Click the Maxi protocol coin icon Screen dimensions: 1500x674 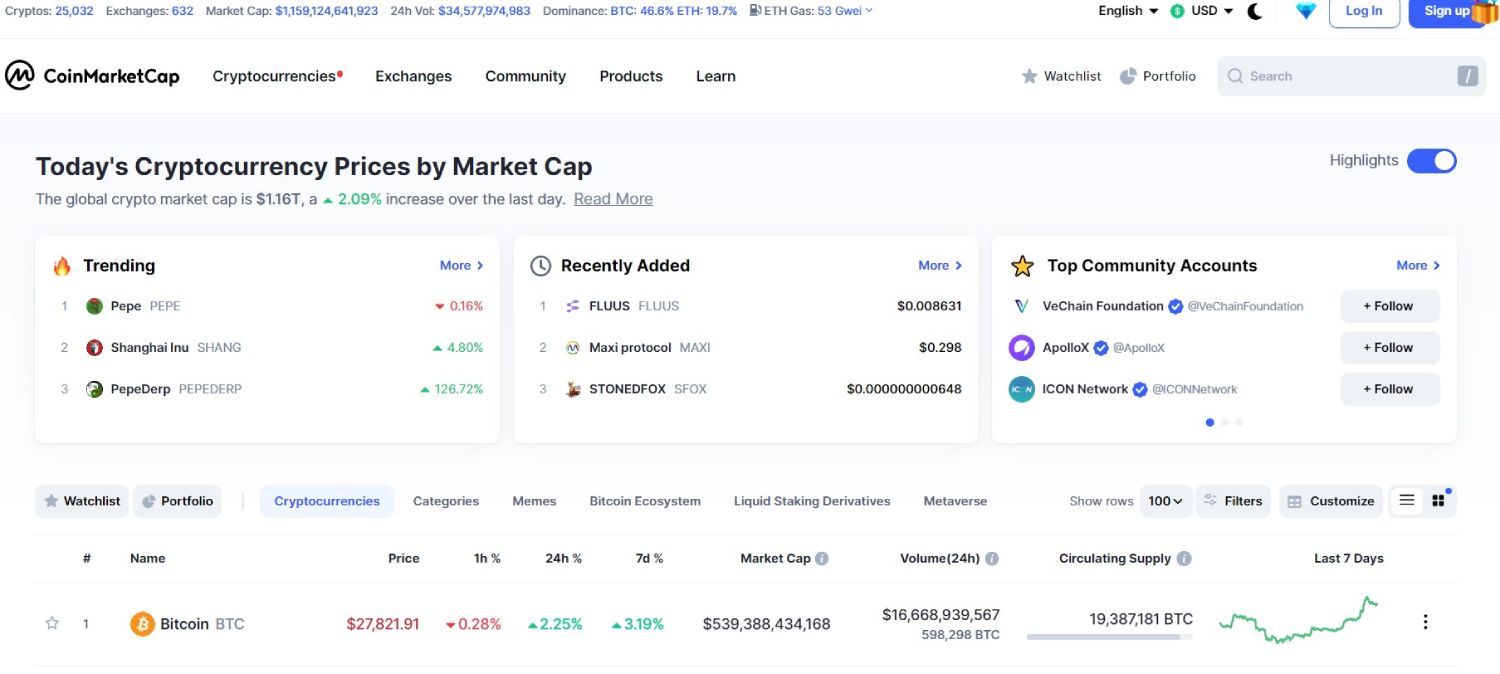[x=573, y=348]
